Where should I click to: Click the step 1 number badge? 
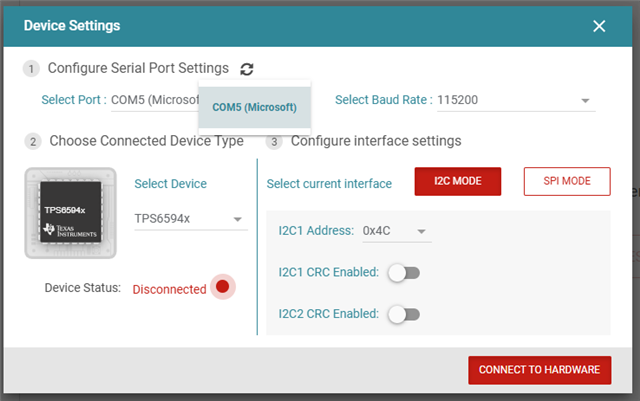(32, 69)
